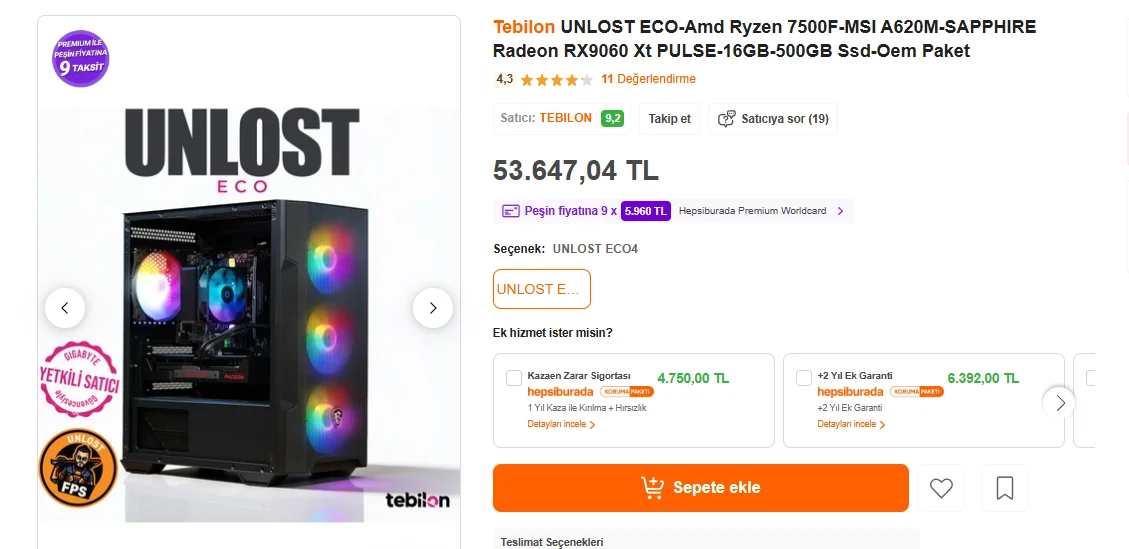
Task: Show previous product image arrow
Action: coord(65,308)
